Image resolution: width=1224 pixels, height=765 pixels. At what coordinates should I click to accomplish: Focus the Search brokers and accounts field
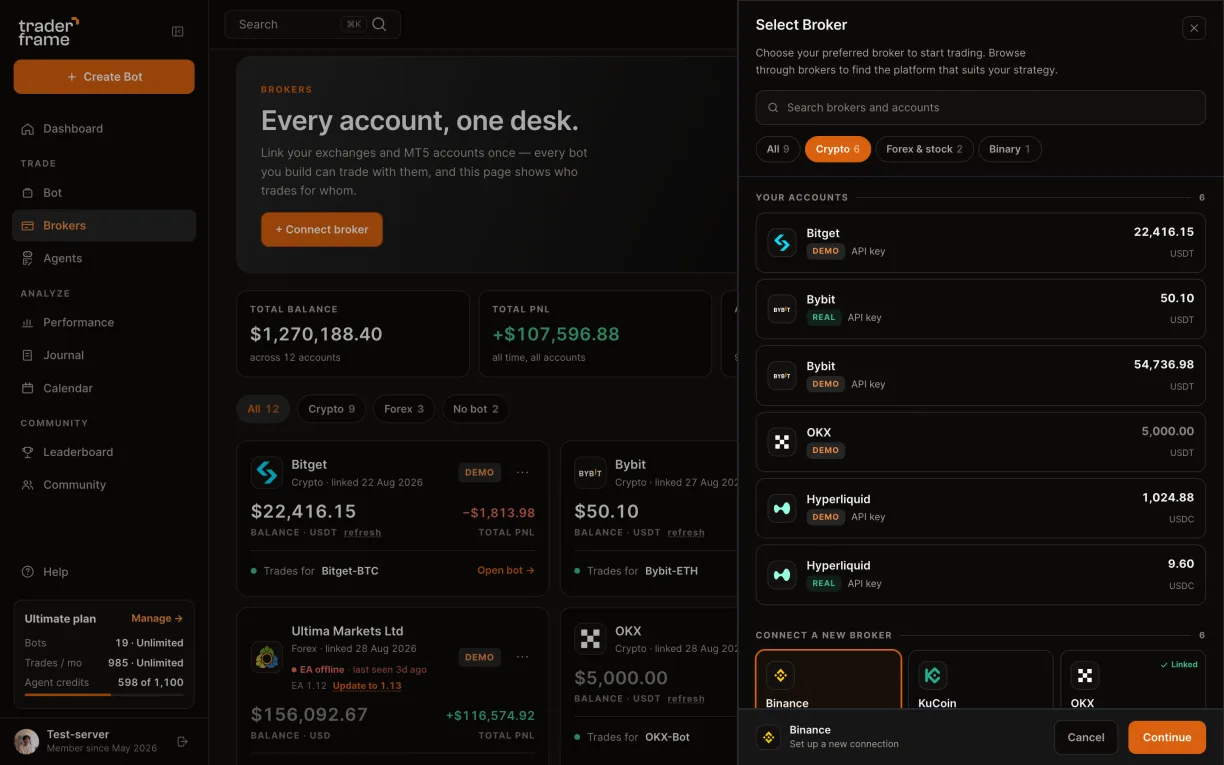981,108
